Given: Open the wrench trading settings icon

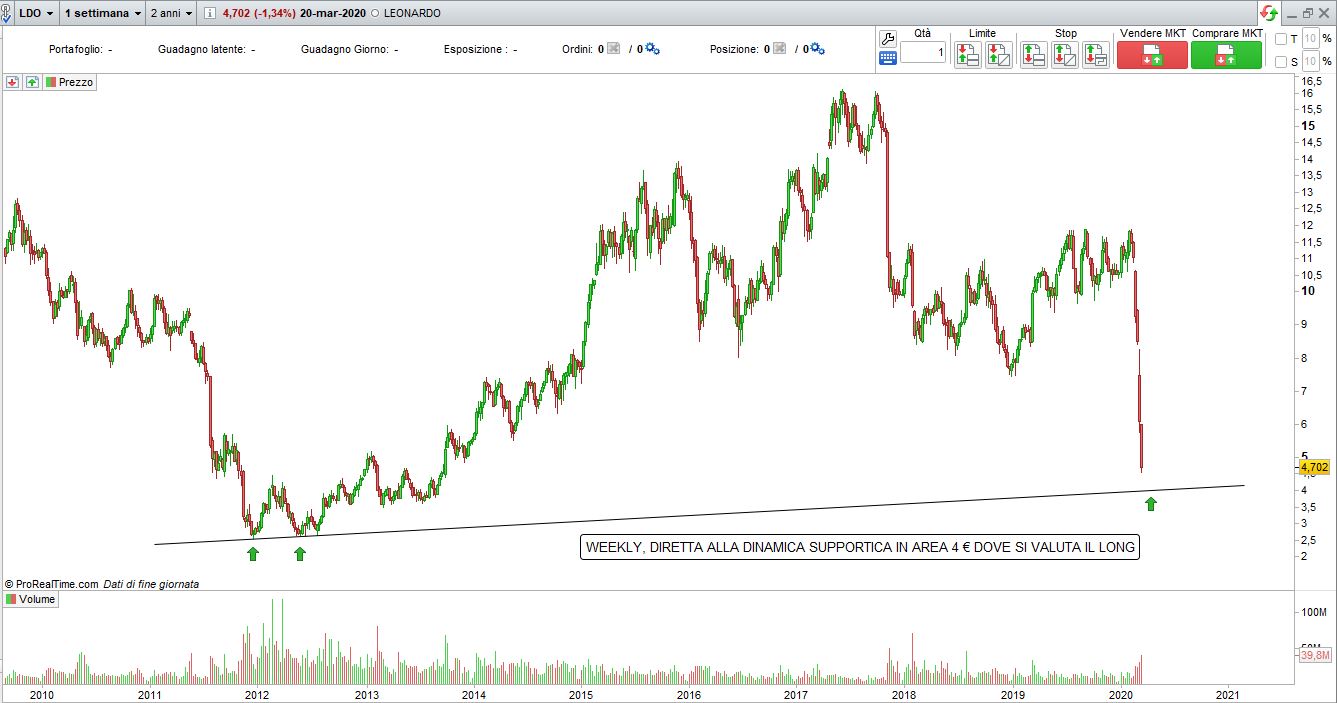Looking at the screenshot, I should [888, 38].
